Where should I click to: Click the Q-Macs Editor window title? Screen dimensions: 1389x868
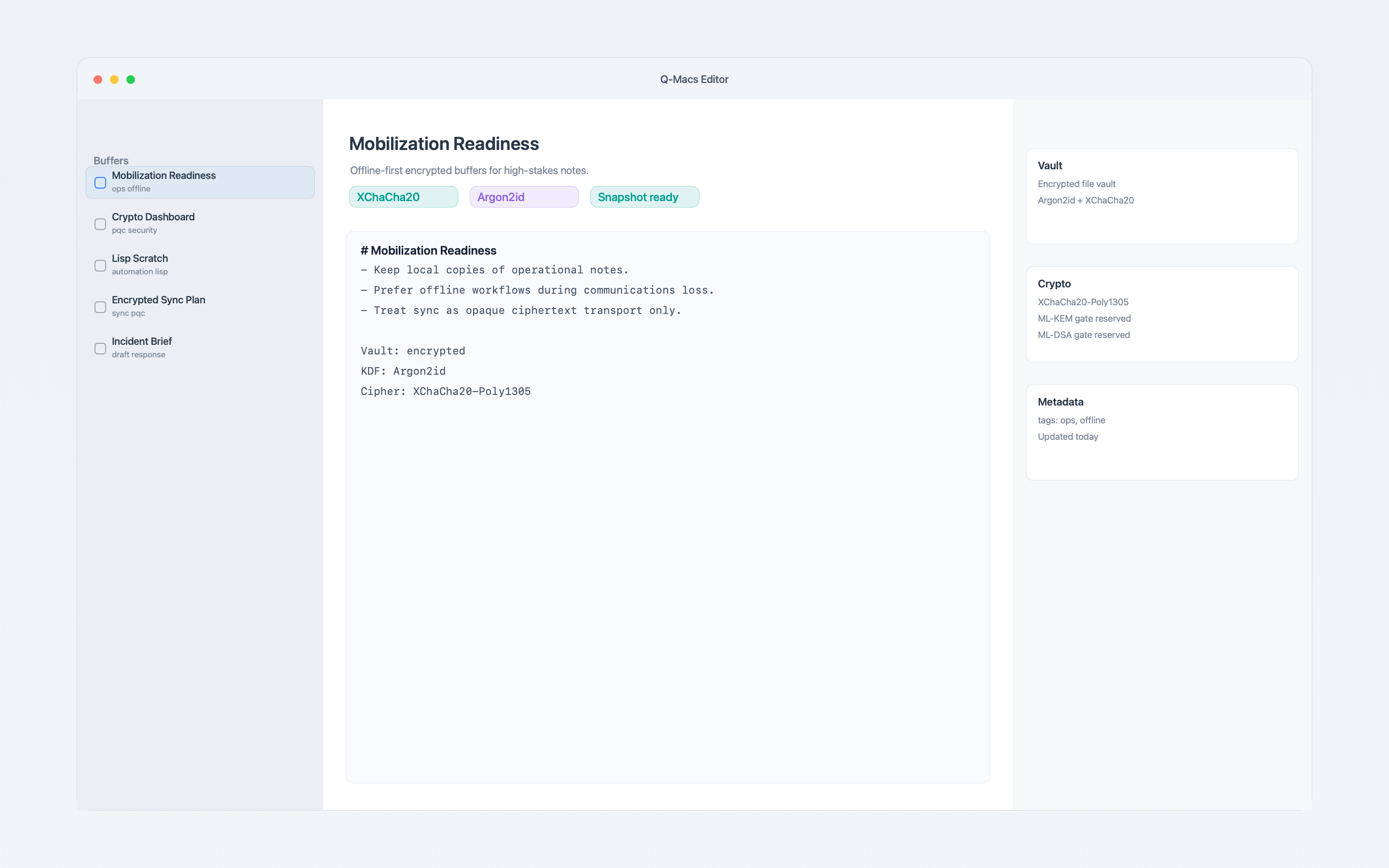[694, 79]
